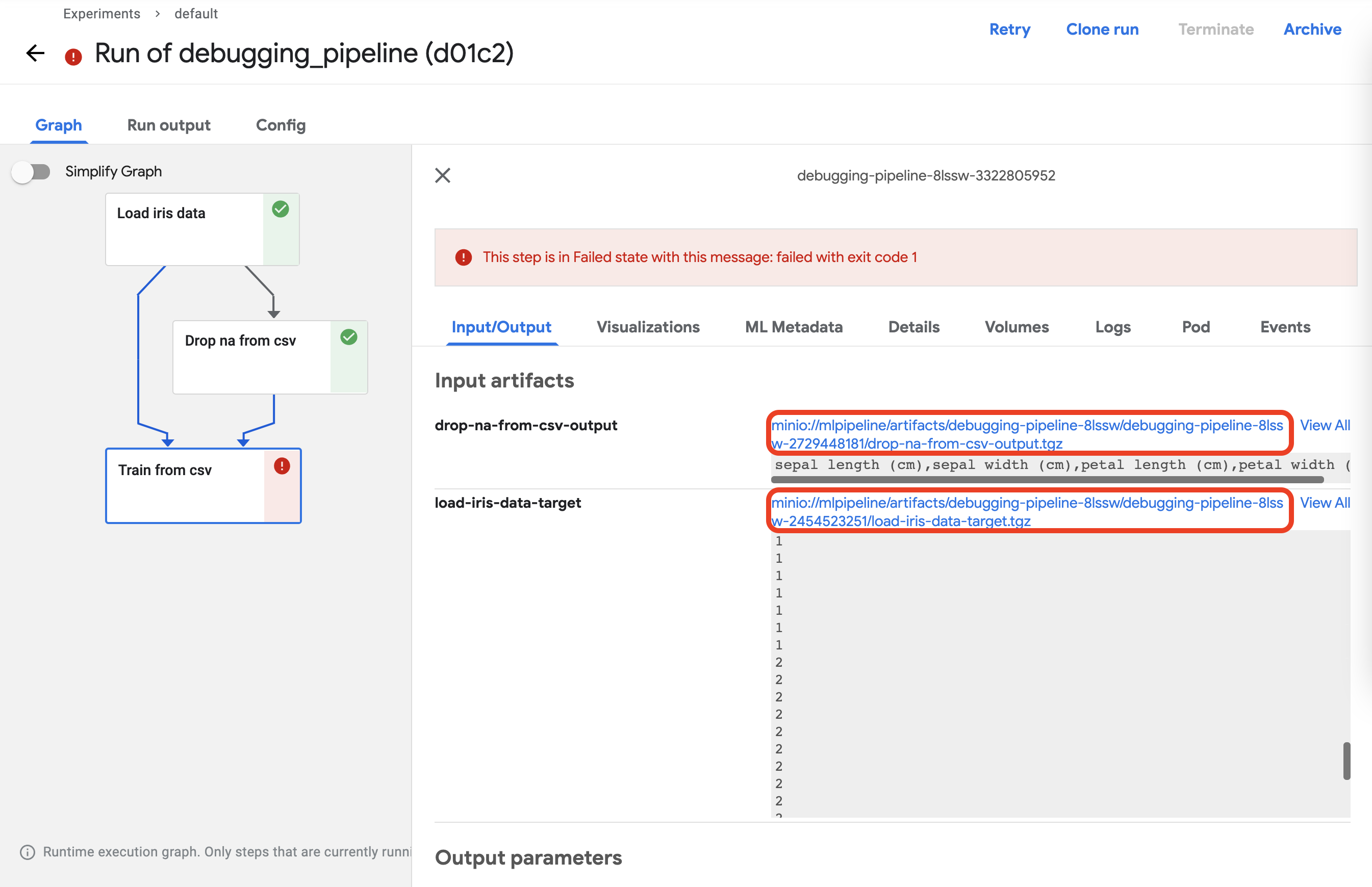Open the ML Metadata tab
The image size is (1372, 887).
[x=794, y=327]
